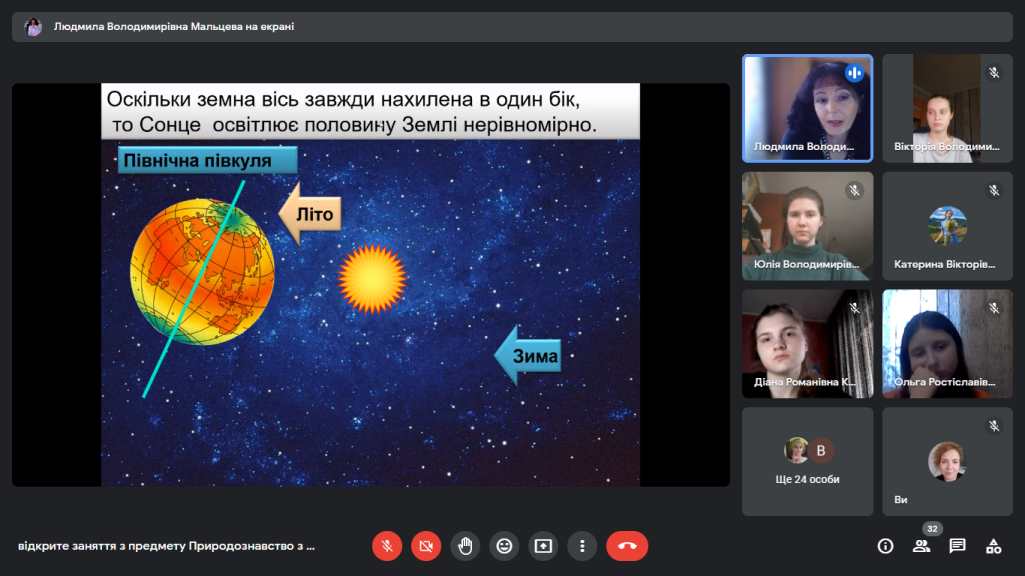Start presenting your screen
The height and width of the screenshot is (576, 1025).
[x=543, y=546]
